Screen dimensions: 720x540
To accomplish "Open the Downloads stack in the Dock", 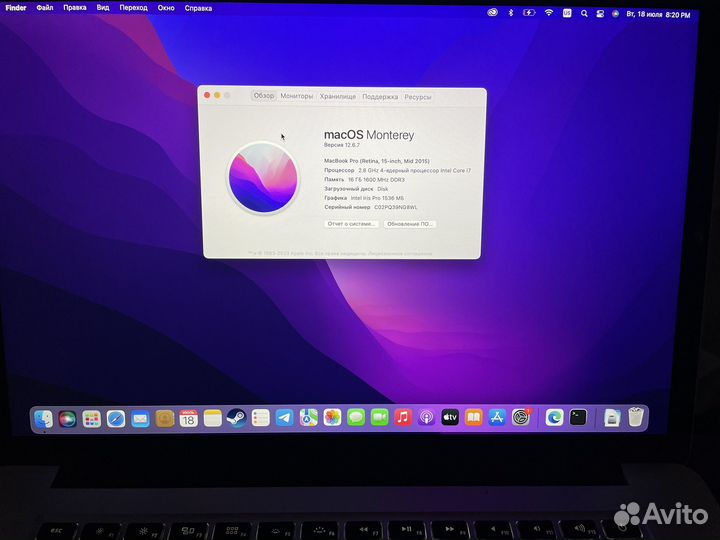I will click(x=612, y=418).
